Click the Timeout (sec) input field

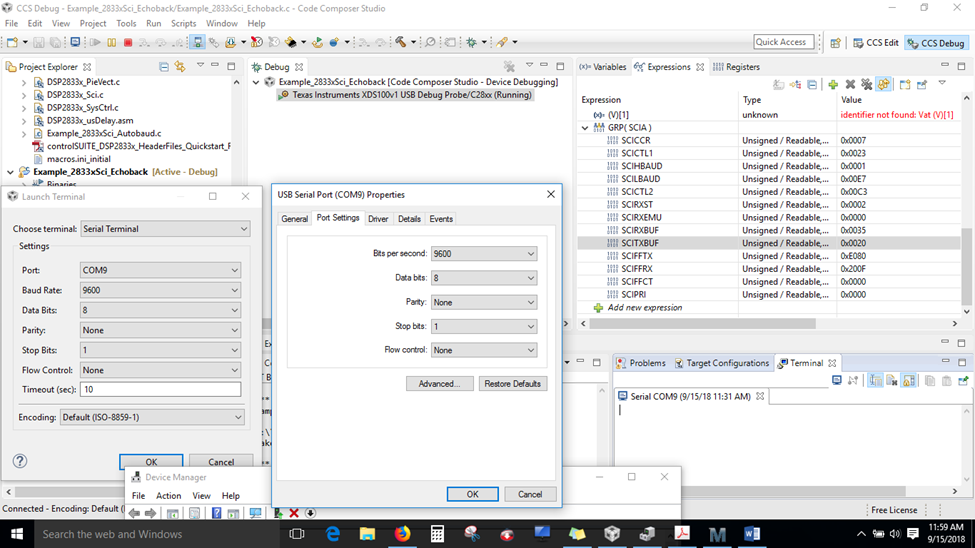click(x=160, y=389)
